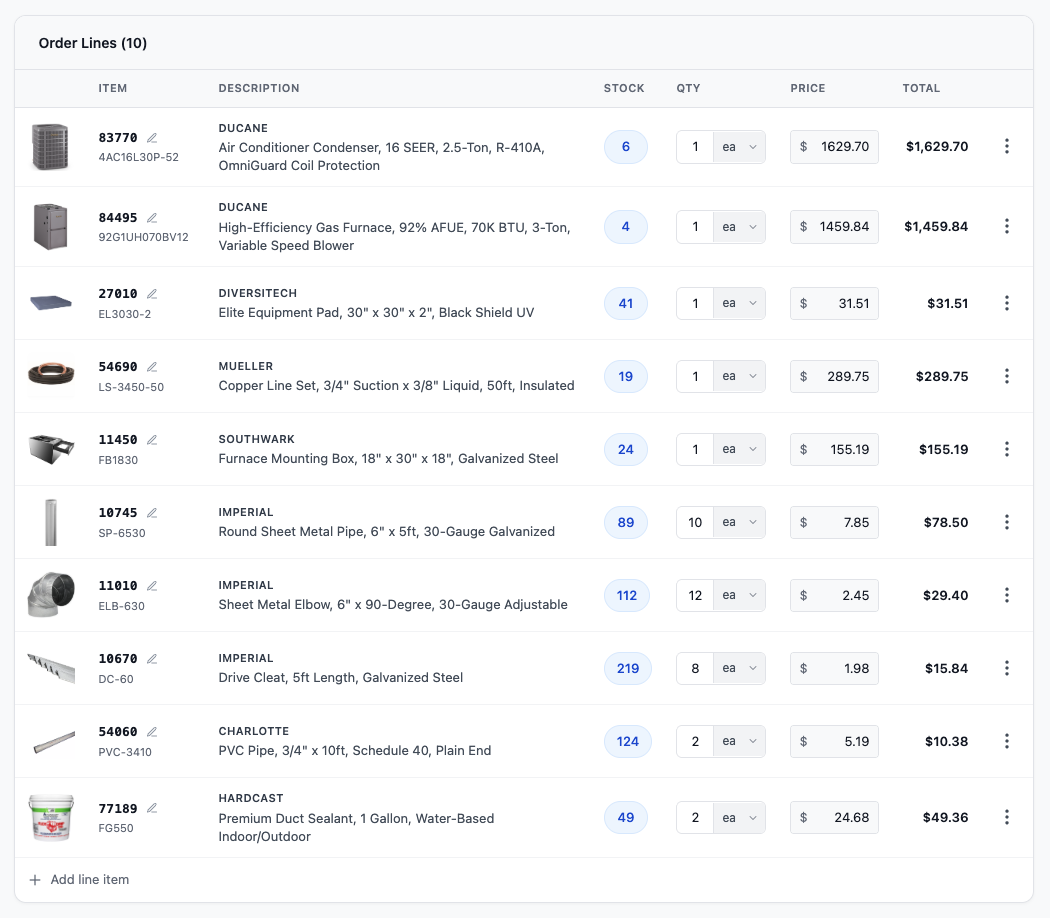Open the actions menu for the PVC pipe line
This screenshot has width=1050, height=918.
(x=1007, y=741)
